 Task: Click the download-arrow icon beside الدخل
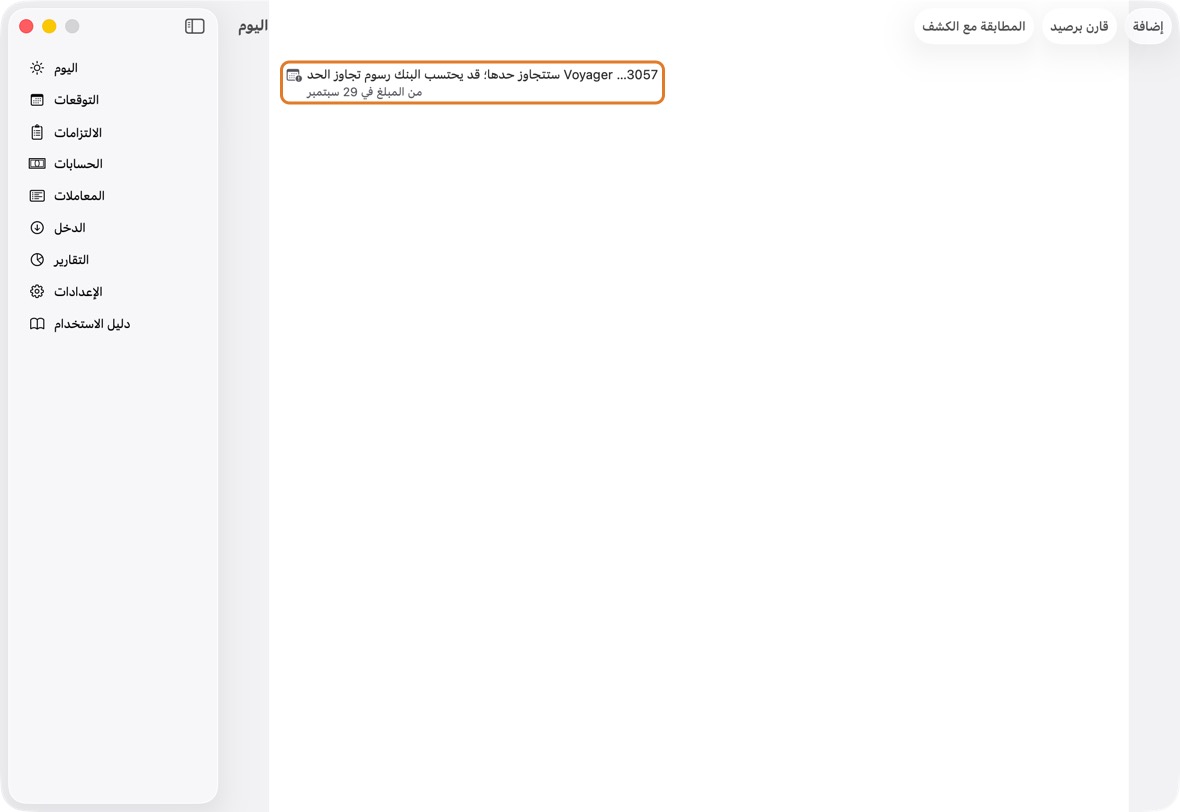pyautogui.click(x=37, y=227)
